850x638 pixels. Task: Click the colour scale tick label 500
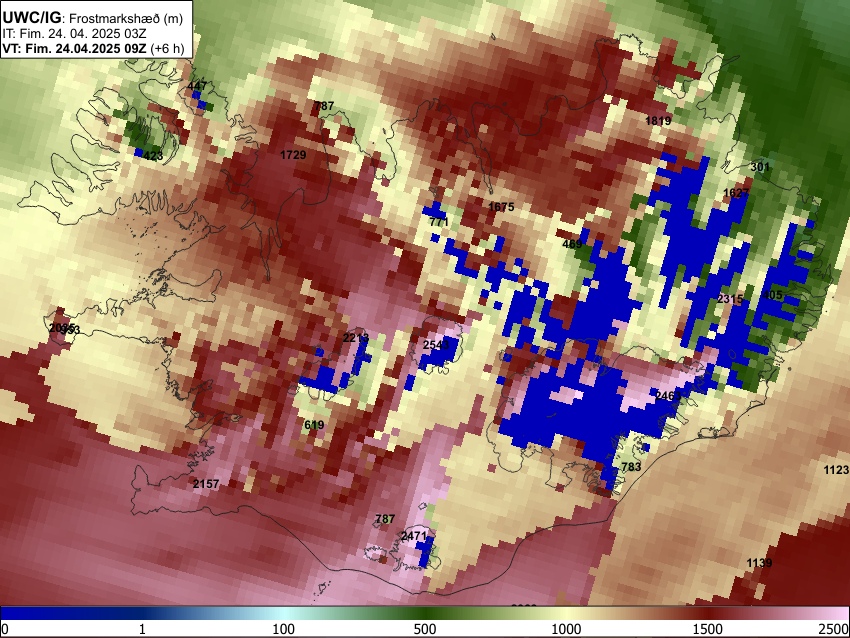[425, 629]
